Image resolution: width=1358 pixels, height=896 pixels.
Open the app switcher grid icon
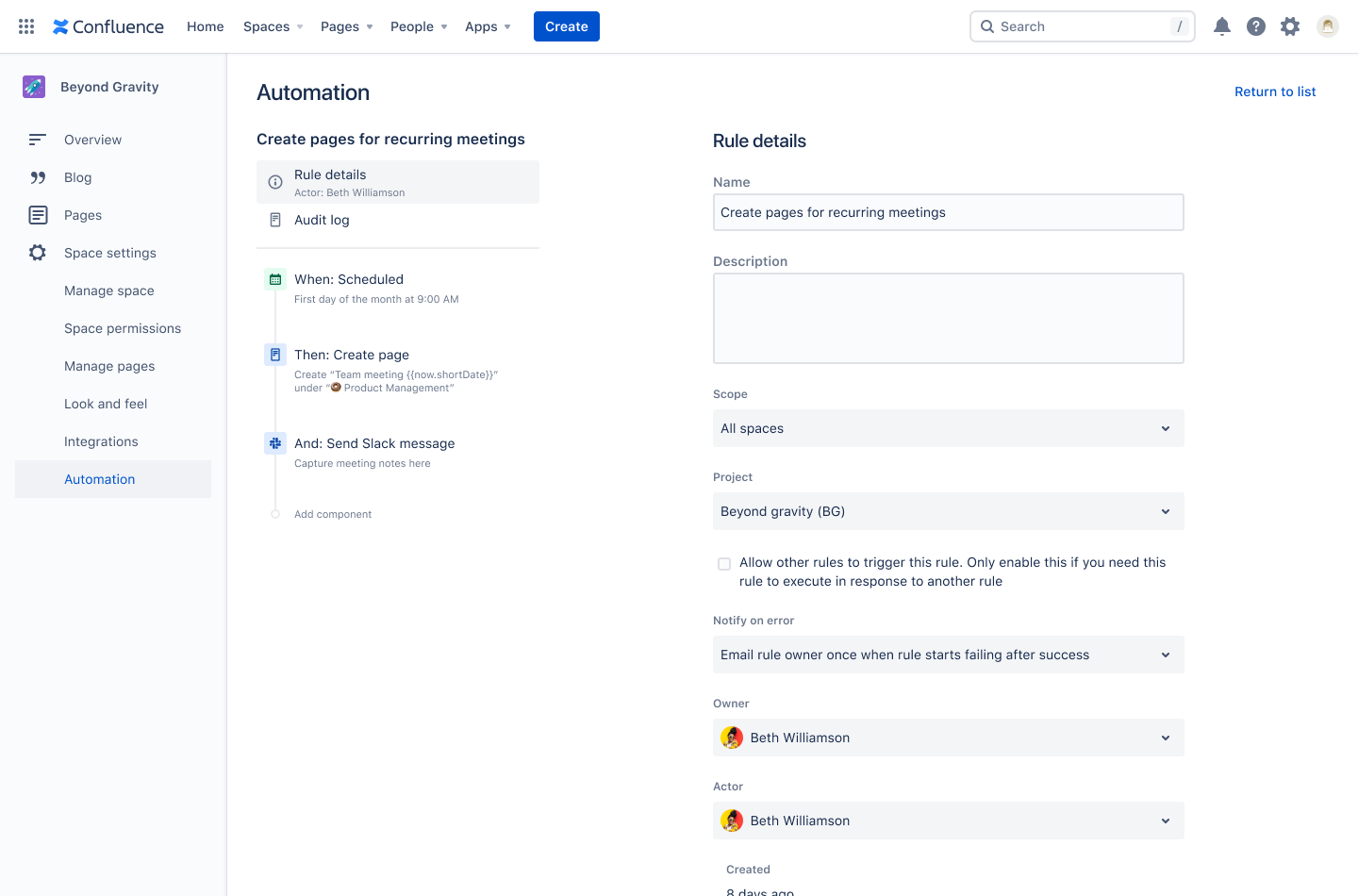pyautogui.click(x=25, y=26)
